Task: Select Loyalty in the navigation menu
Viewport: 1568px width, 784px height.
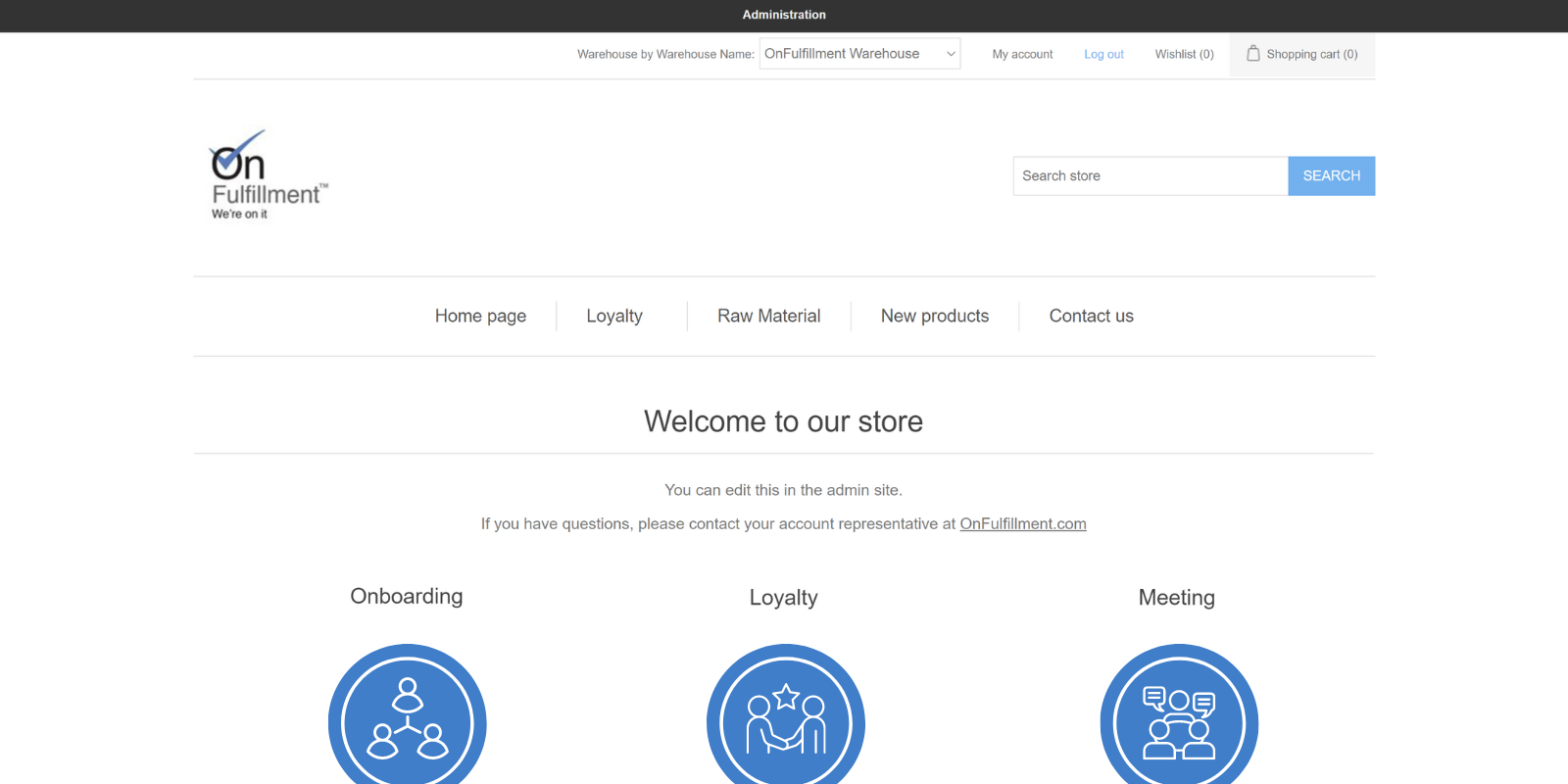Action: [614, 316]
